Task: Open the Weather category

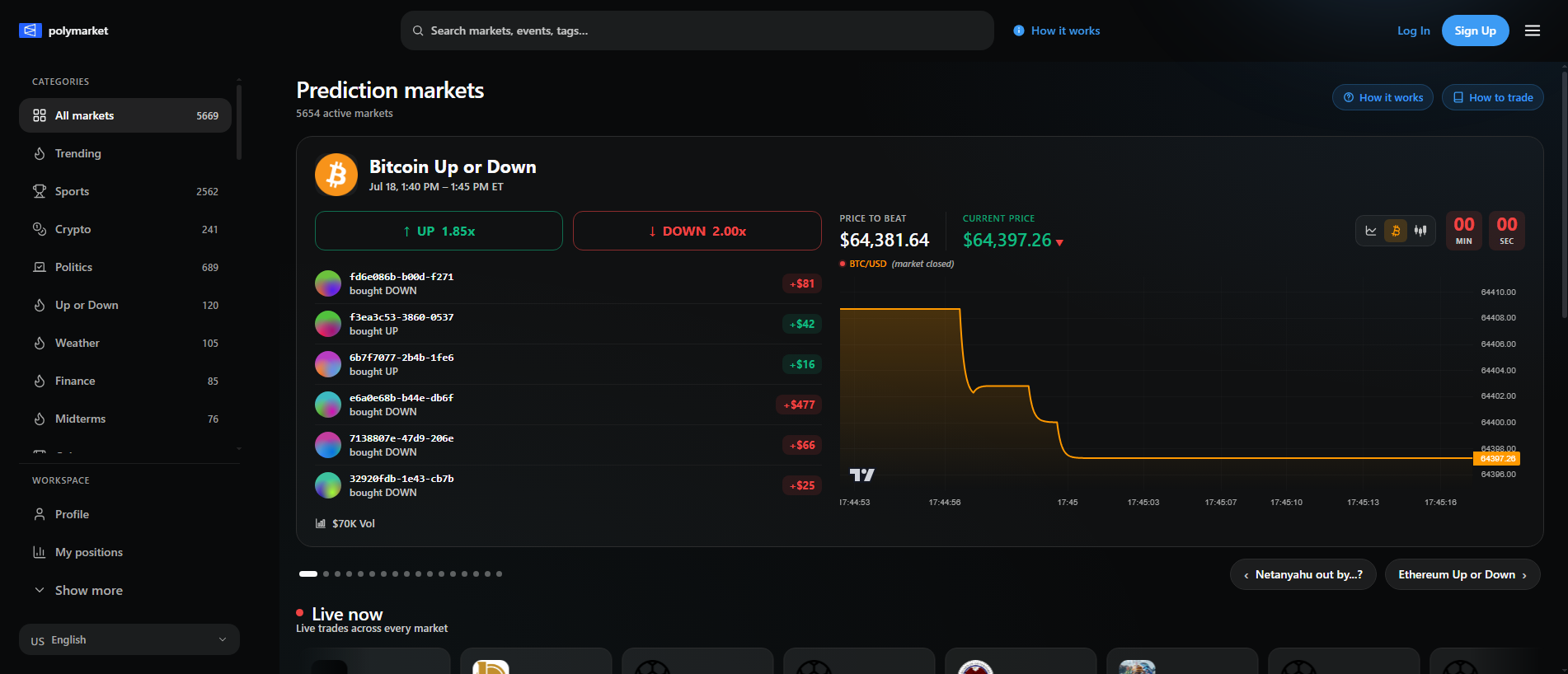Action: click(x=125, y=343)
